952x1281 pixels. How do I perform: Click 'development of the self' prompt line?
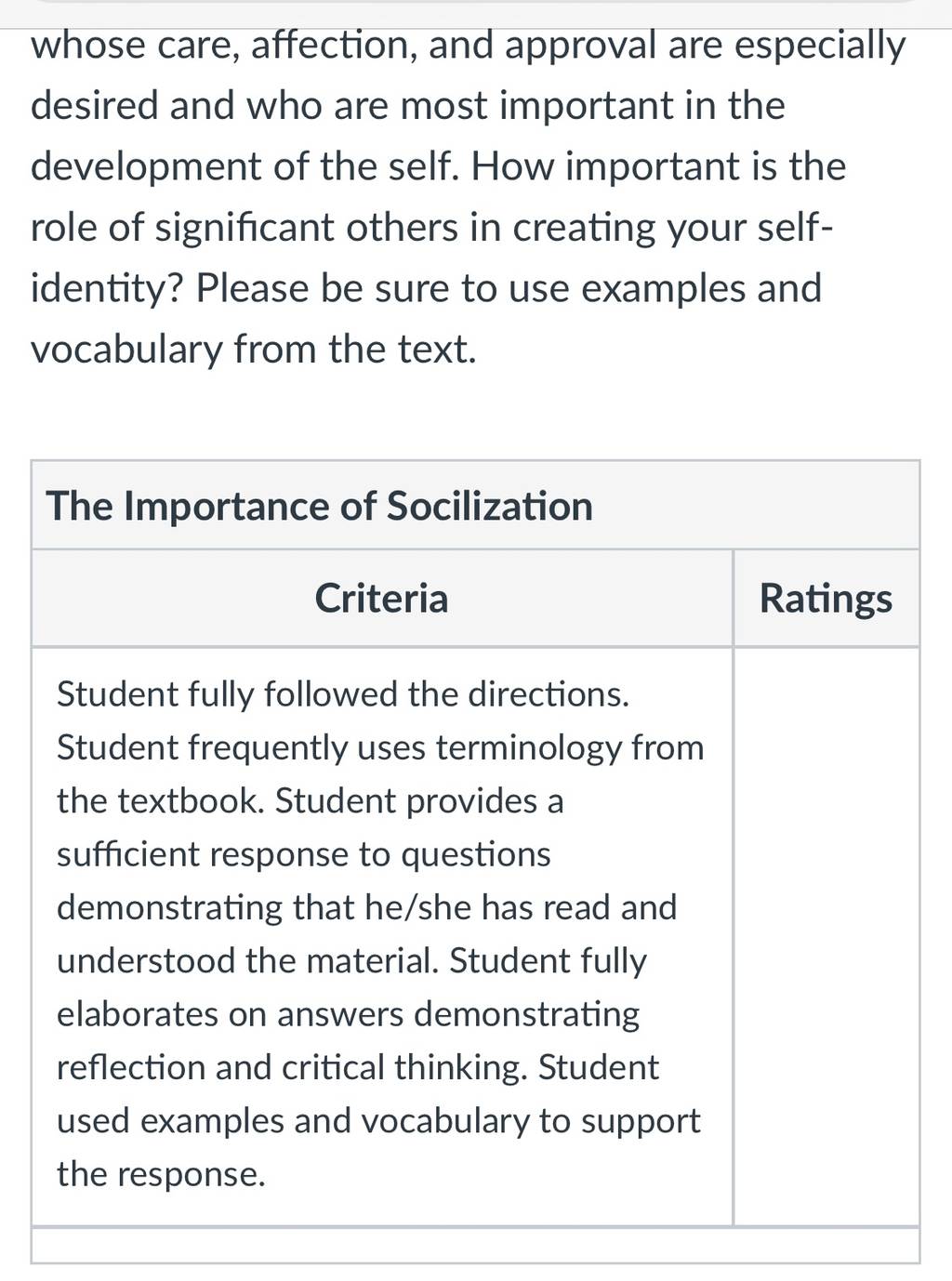click(439, 166)
